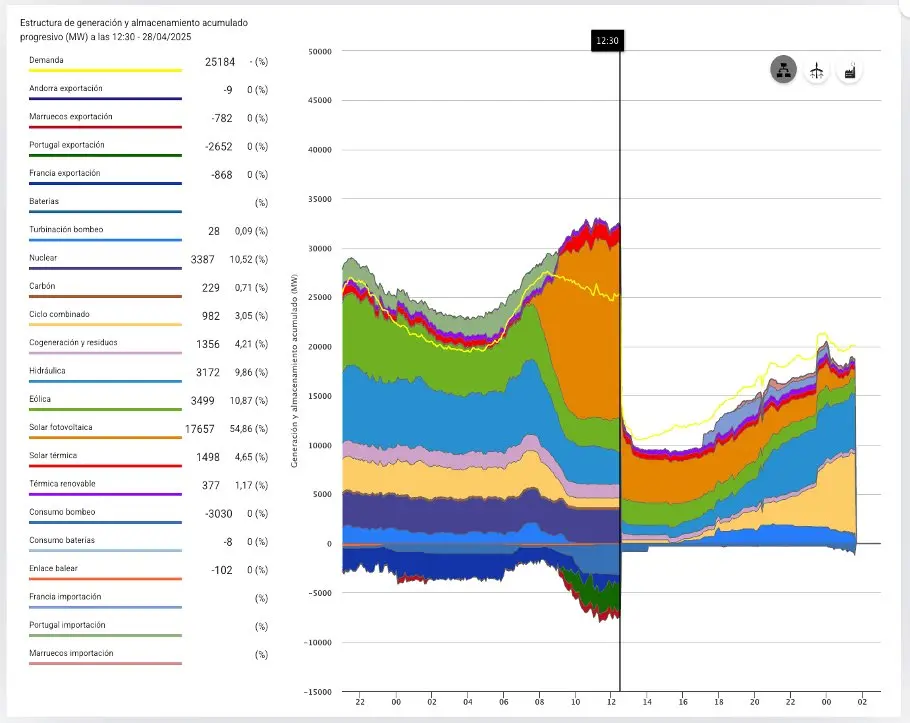The image size is (910, 723).
Task: Select the generation structure hierarchy view icon
Action: [x=783, y=70]
